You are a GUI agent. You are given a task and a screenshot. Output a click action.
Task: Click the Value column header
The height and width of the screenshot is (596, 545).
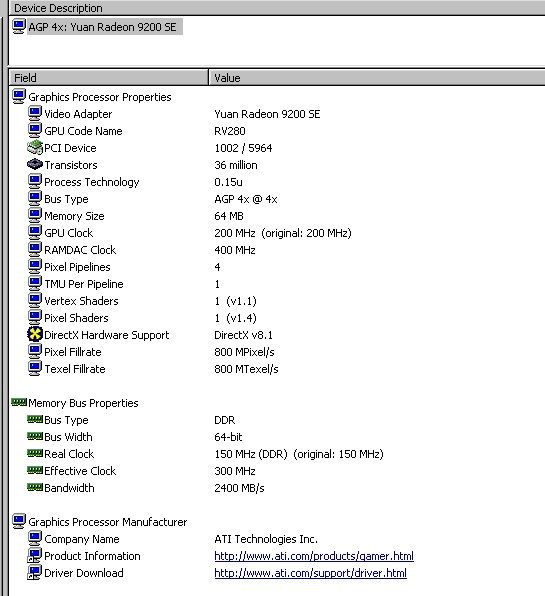click(x=377, y=78)
